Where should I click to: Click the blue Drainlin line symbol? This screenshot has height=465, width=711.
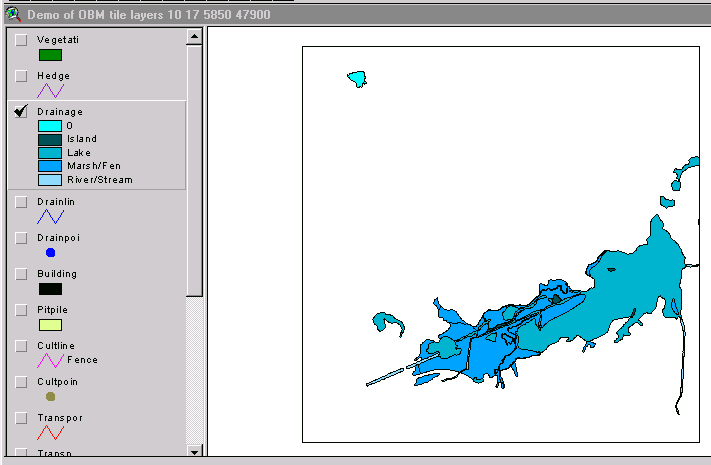pos(50,217)
